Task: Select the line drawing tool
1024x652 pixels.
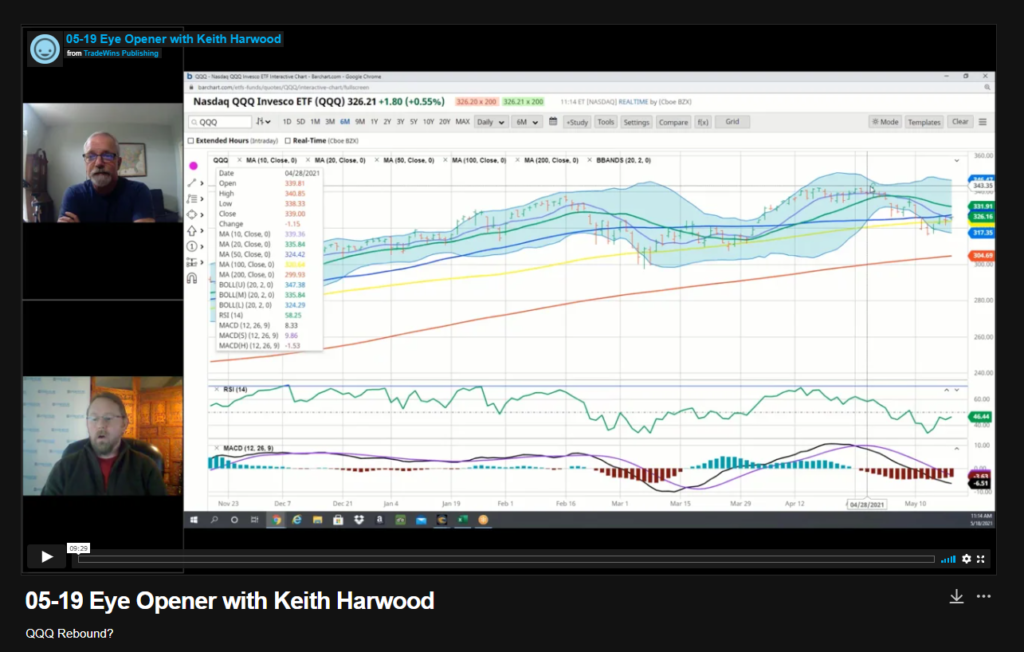Action: point(192,182)
